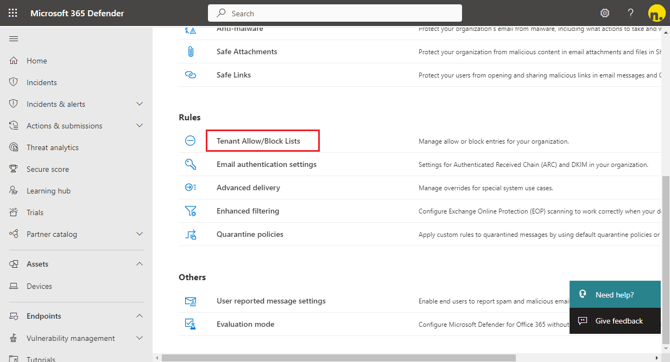Click the Partner catalog icon
This screenshot has height=362, width=670.
pos(14,234)
